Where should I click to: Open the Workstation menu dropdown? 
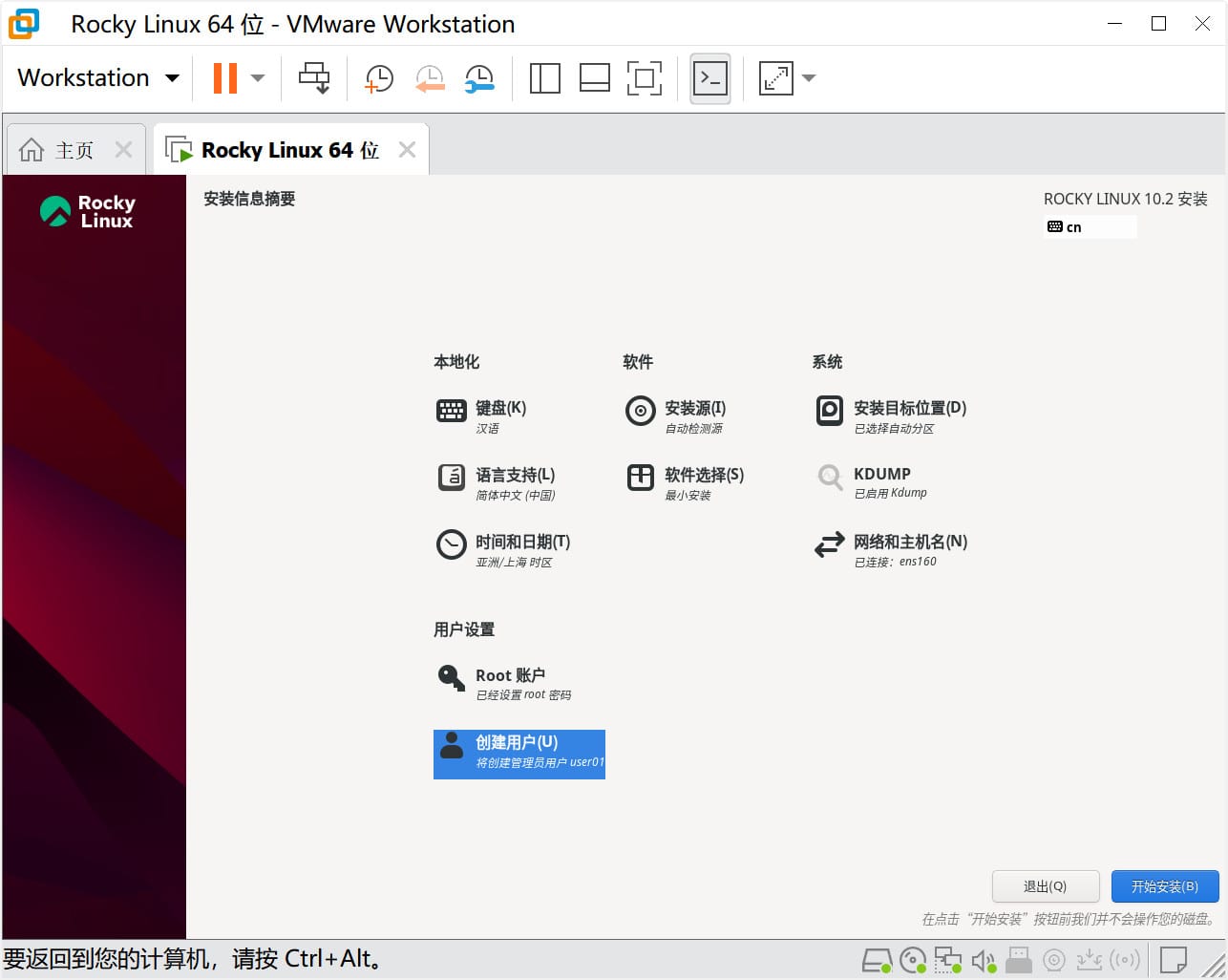point(98,78)
